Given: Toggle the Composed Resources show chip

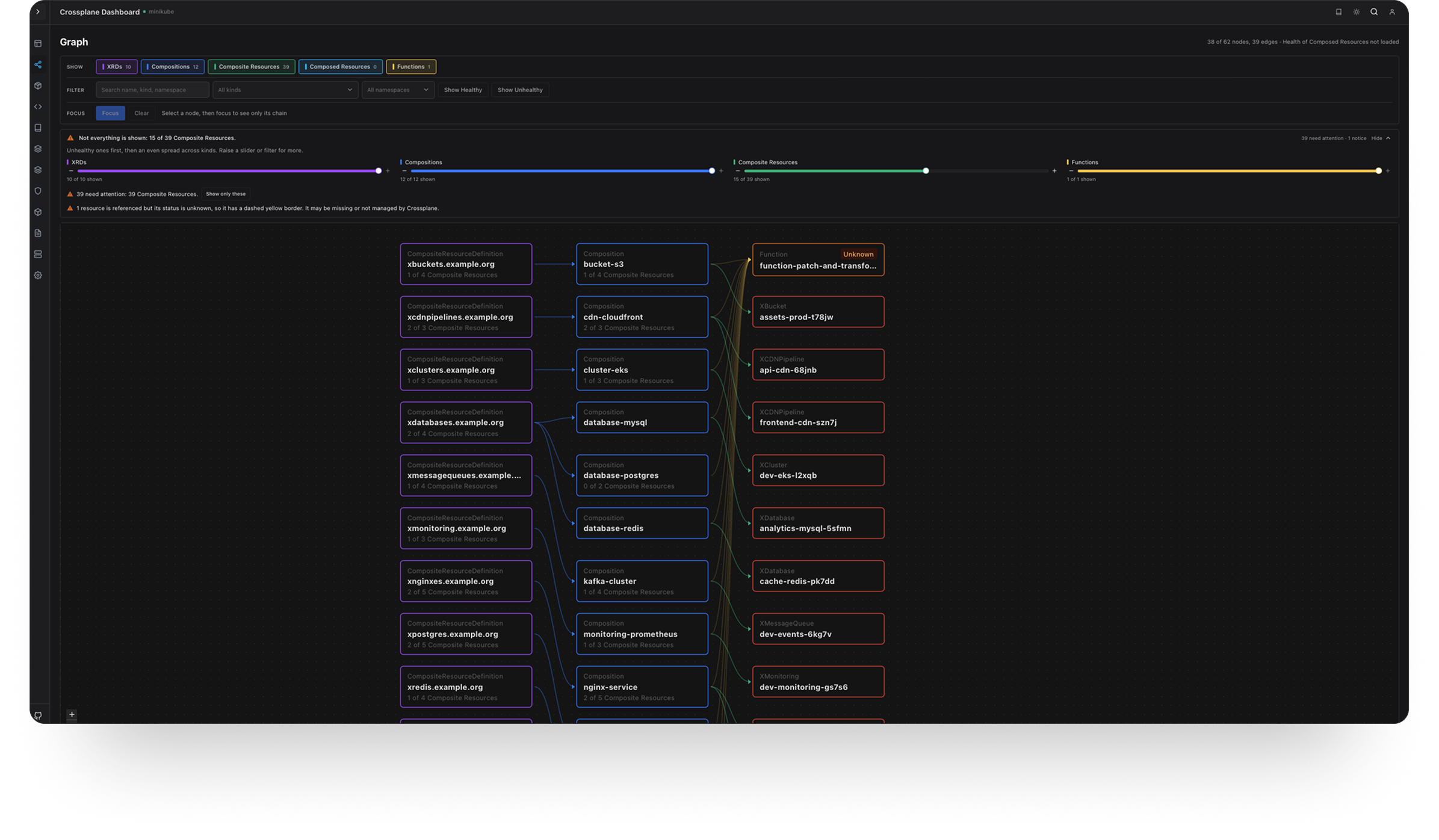Looking at the screenshot, I should 341,67.
